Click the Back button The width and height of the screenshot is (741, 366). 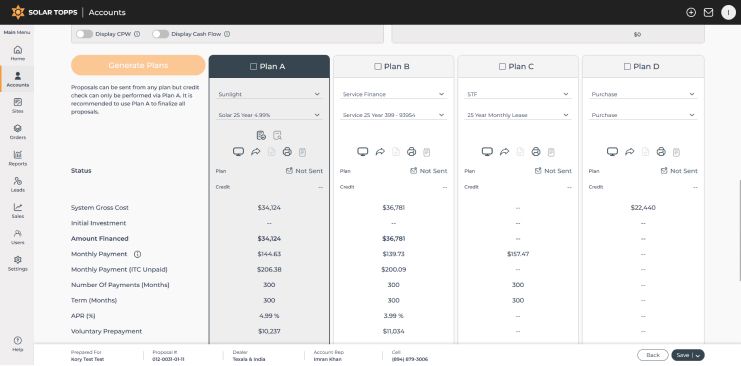pyautogui.click(x=653, y=355)
